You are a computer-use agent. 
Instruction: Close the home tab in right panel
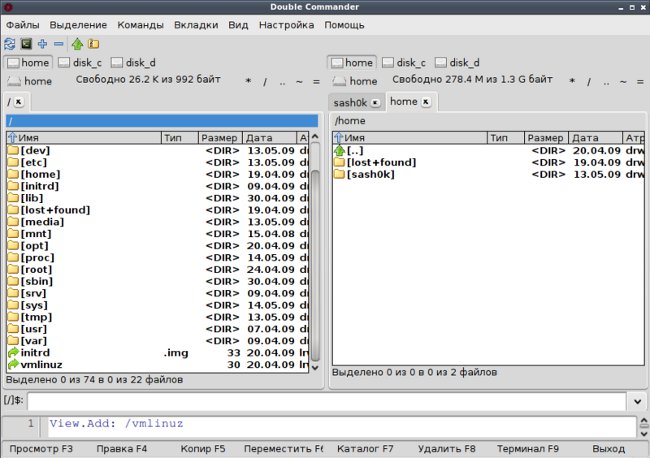click(x=426, y=102)
